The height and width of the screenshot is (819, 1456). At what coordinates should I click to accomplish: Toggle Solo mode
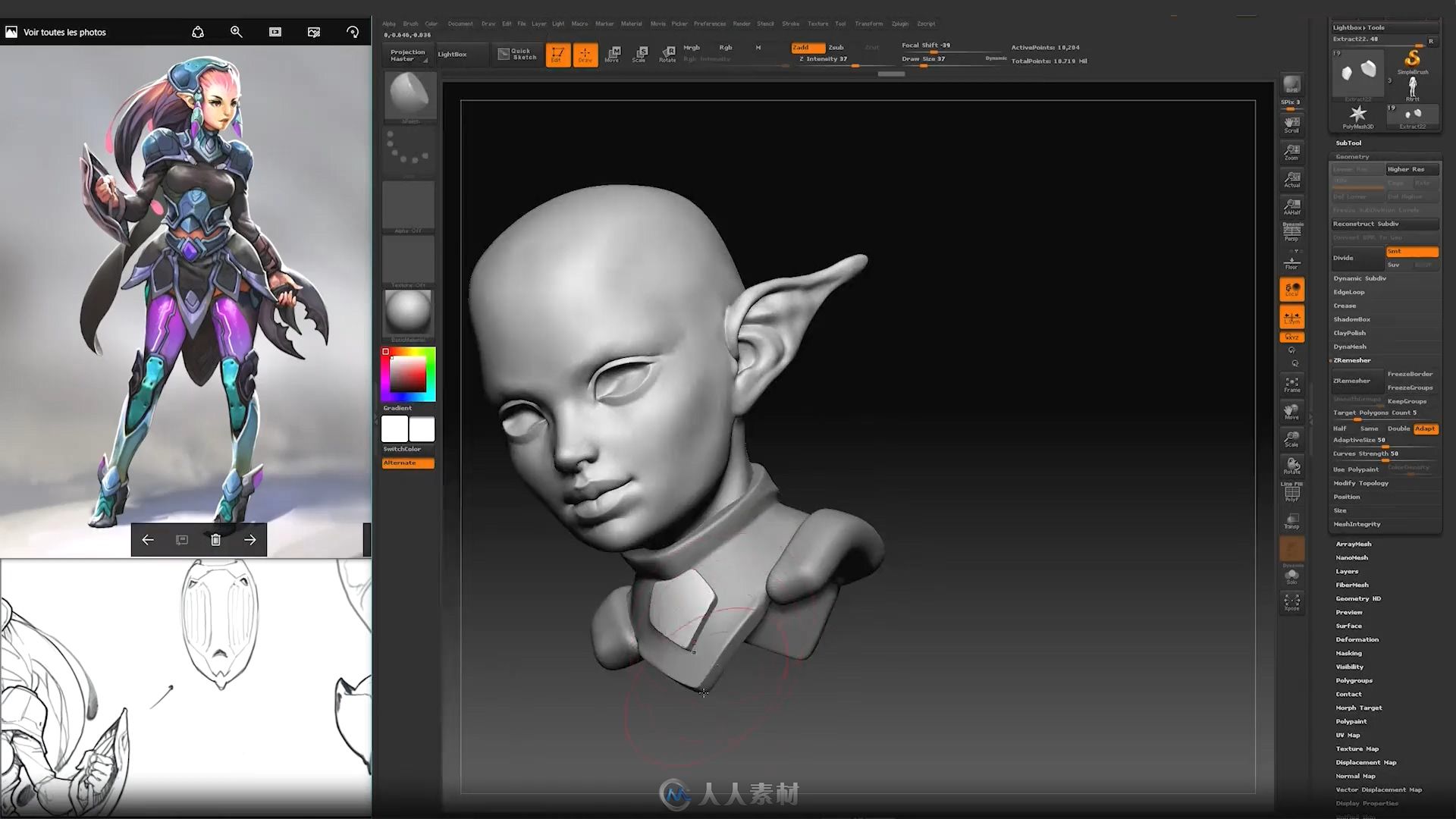pos(1291,577)
